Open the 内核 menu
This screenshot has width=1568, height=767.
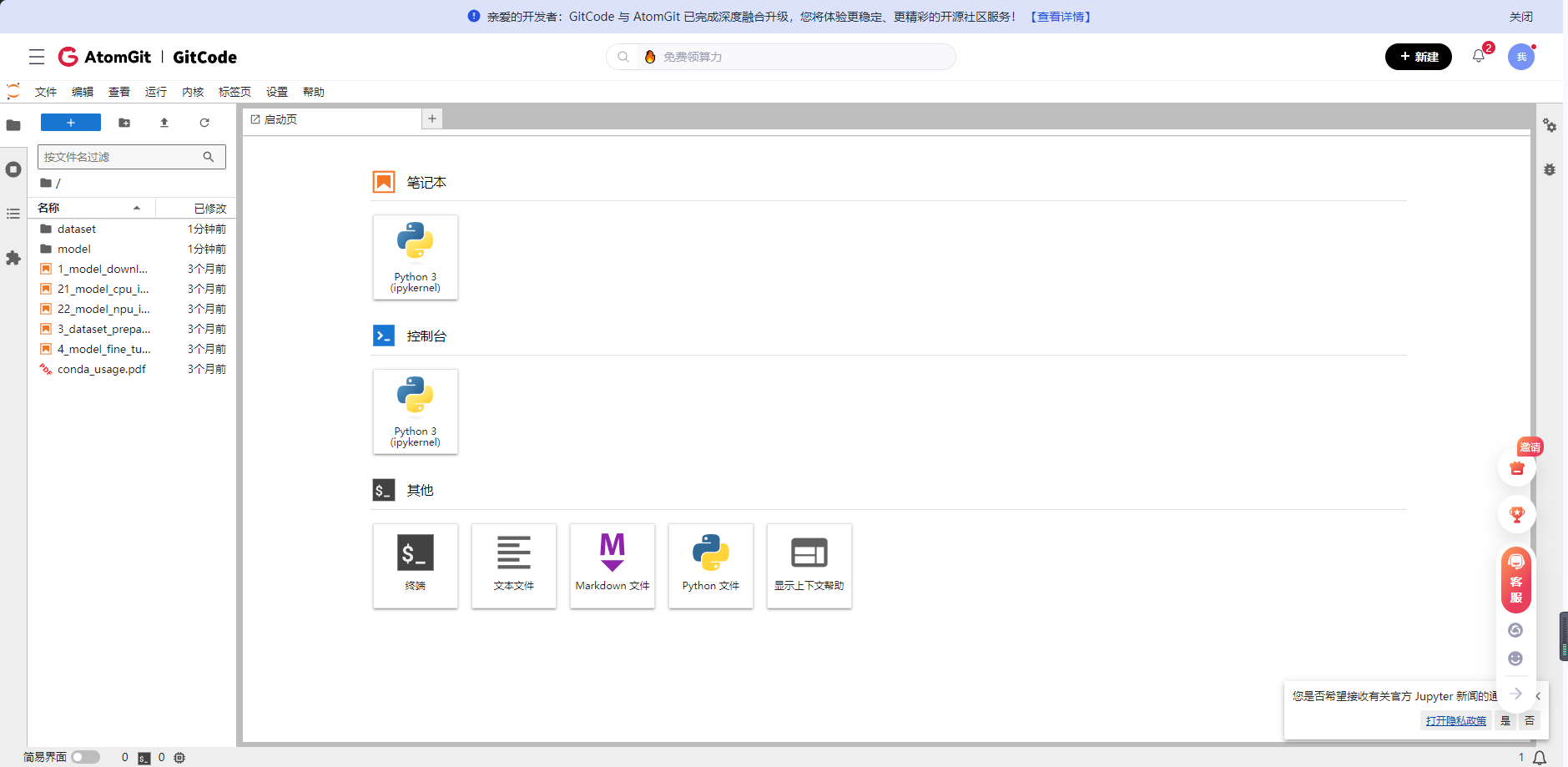[193, 92]
